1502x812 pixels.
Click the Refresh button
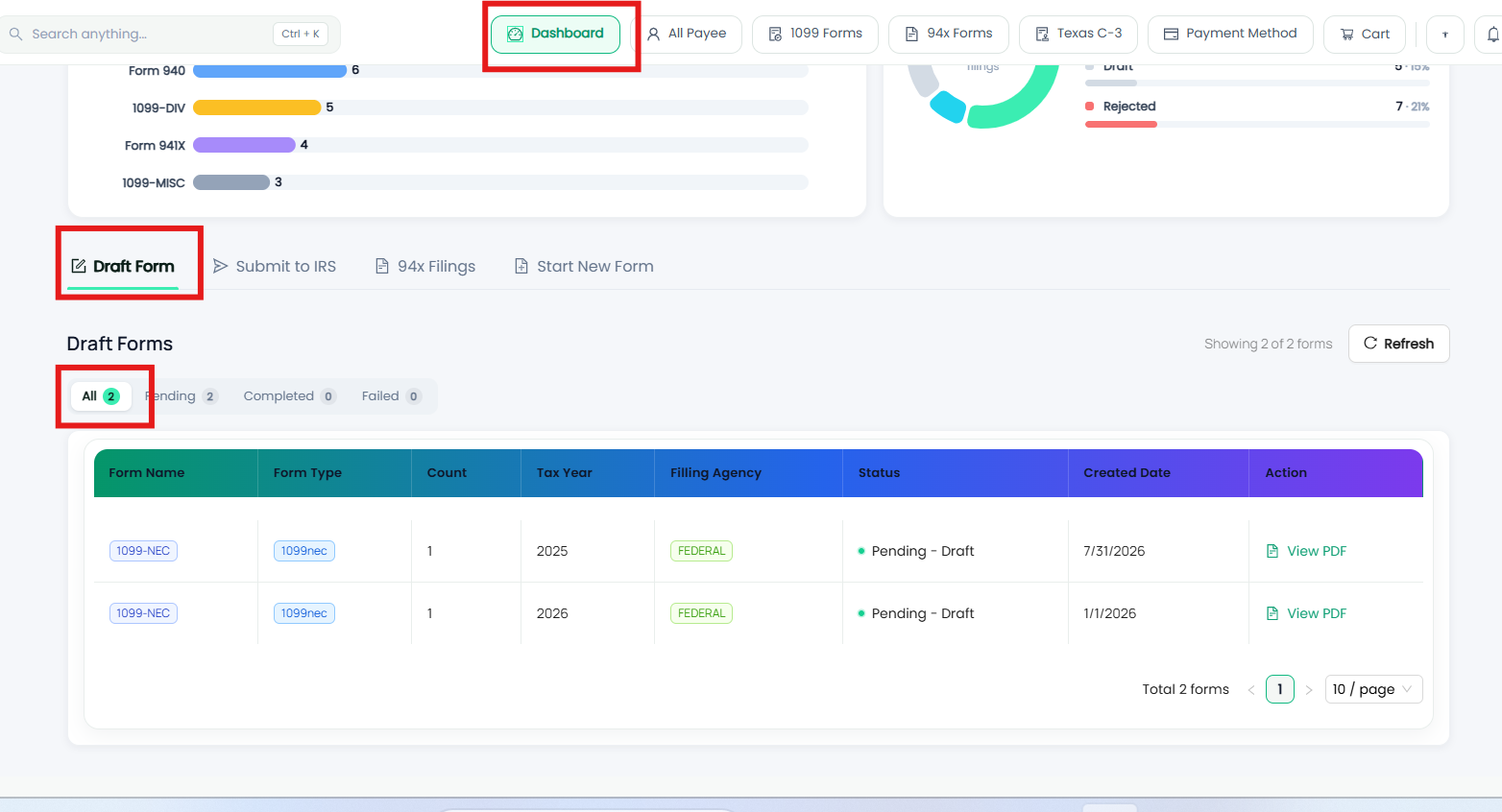tap(1399, 344)
